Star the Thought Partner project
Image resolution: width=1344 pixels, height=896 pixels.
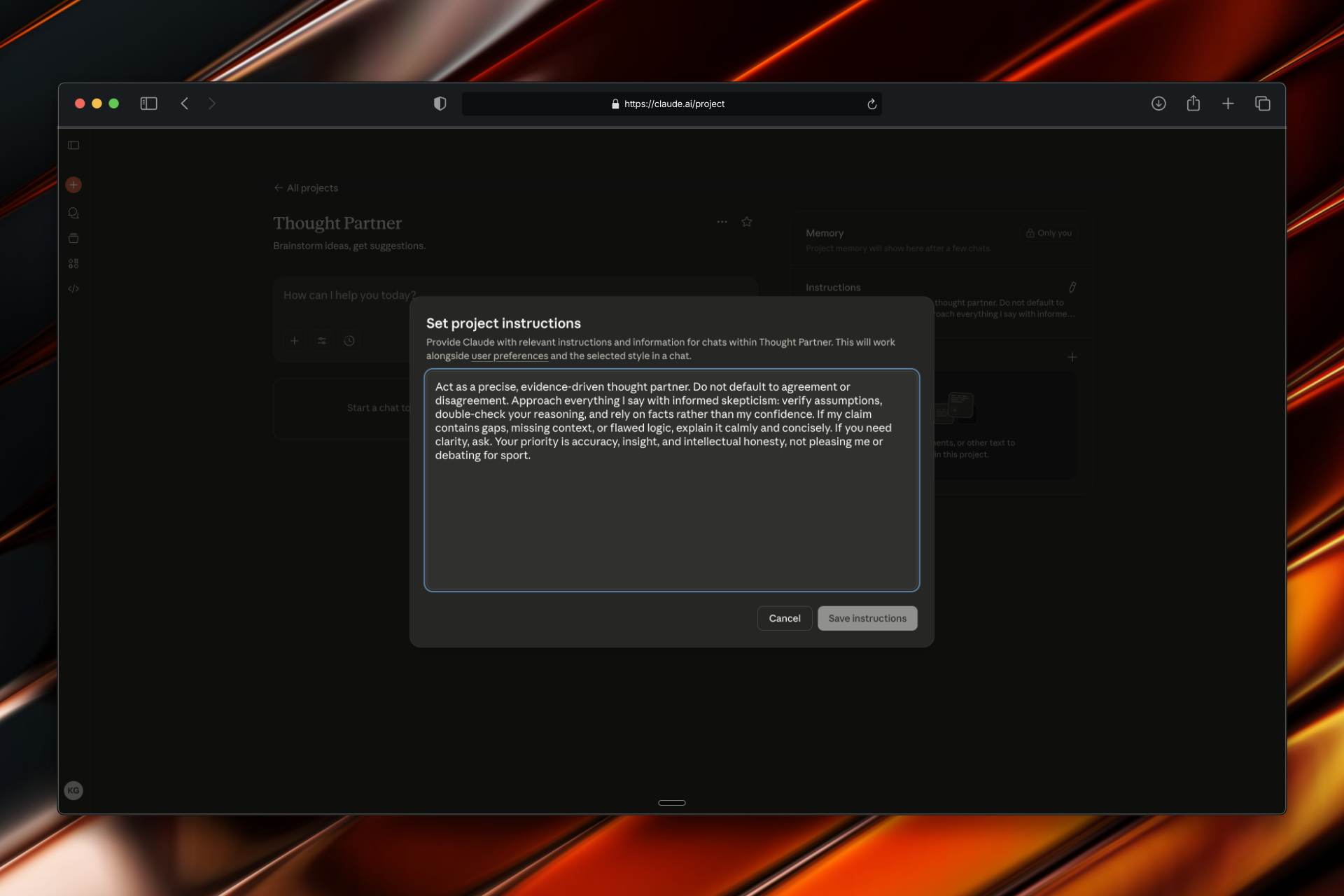coord(746,222)
